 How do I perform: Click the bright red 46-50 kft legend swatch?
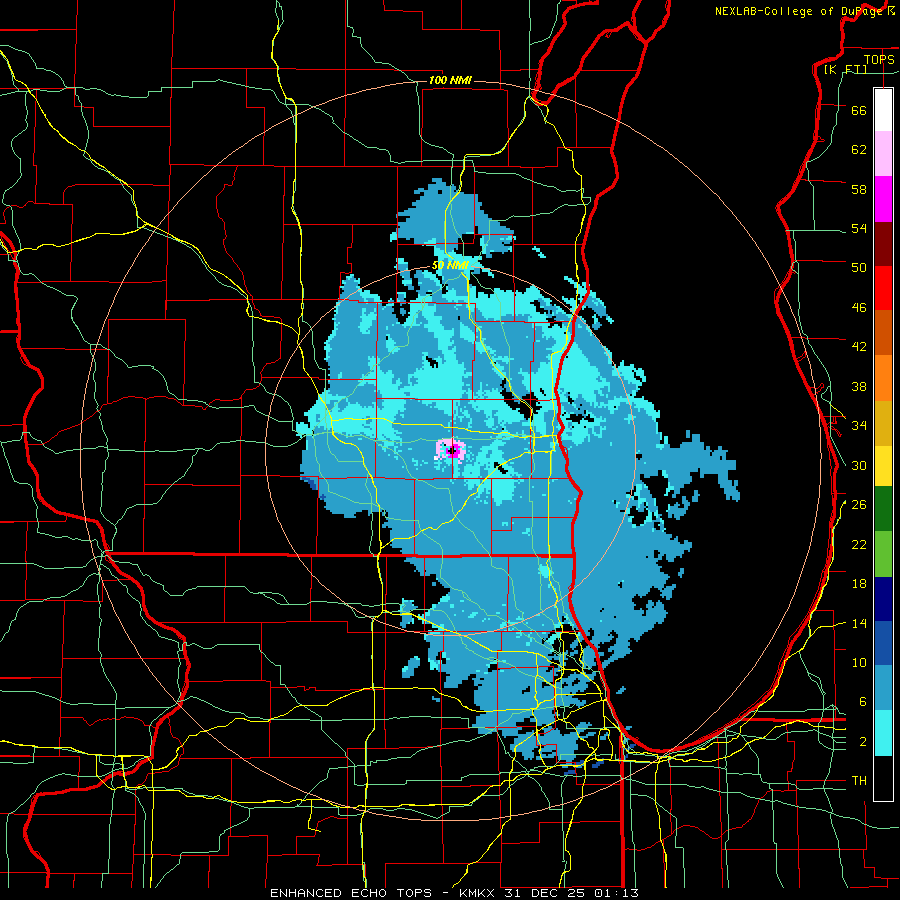click(883, 288)
